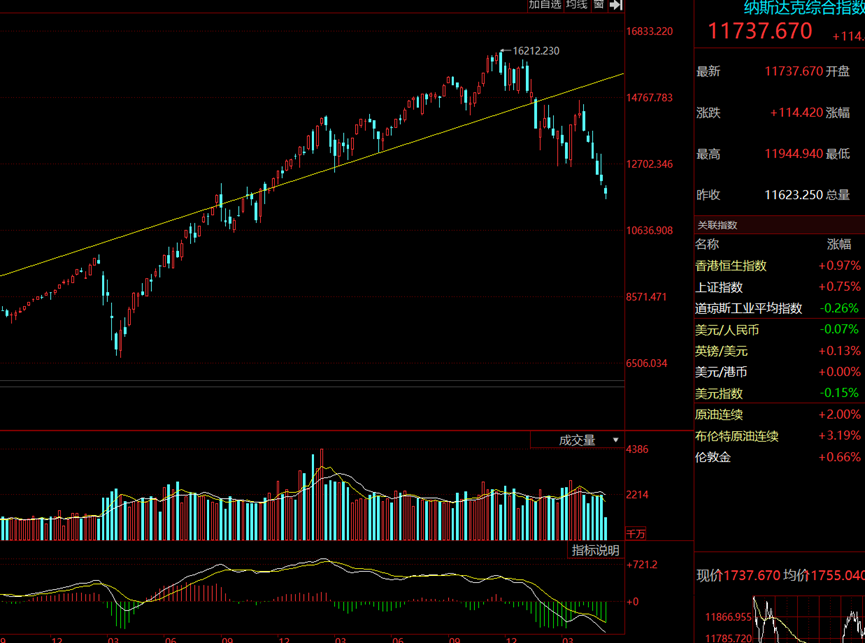This screenshot has width=865, height=643.
Task: Select 美元指数 row
Action: click(x=779, y=393)
